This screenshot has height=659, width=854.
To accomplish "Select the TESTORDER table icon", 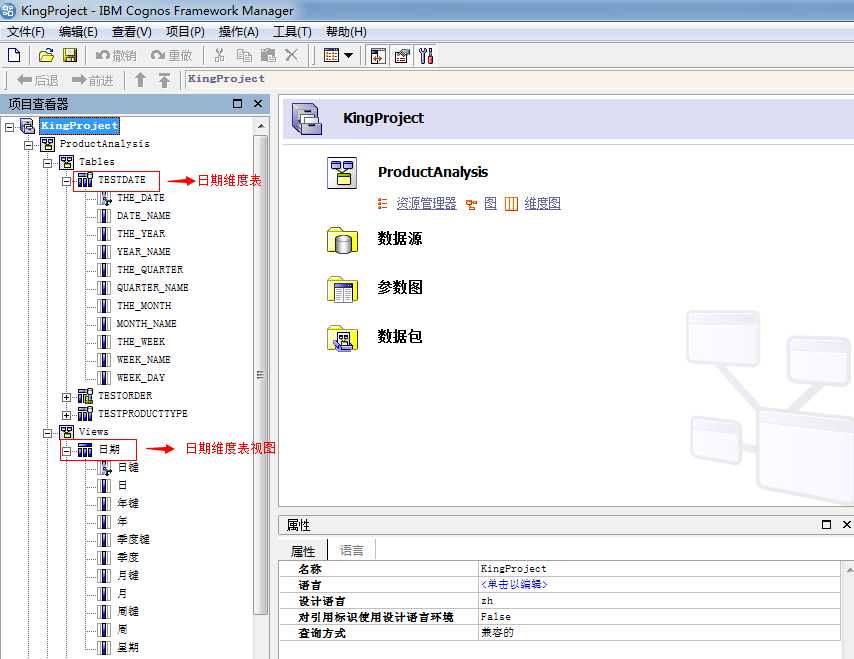I will 85,396.
